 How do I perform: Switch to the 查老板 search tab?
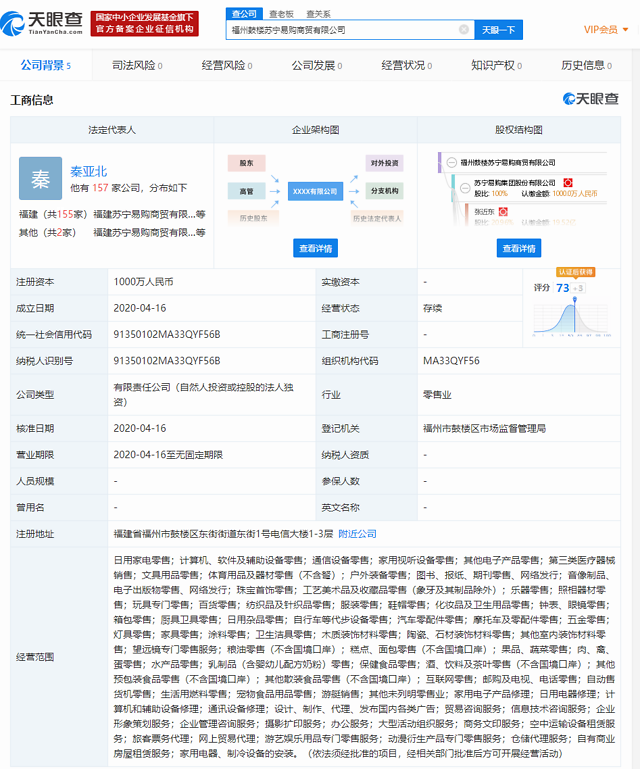coord(282,14)
